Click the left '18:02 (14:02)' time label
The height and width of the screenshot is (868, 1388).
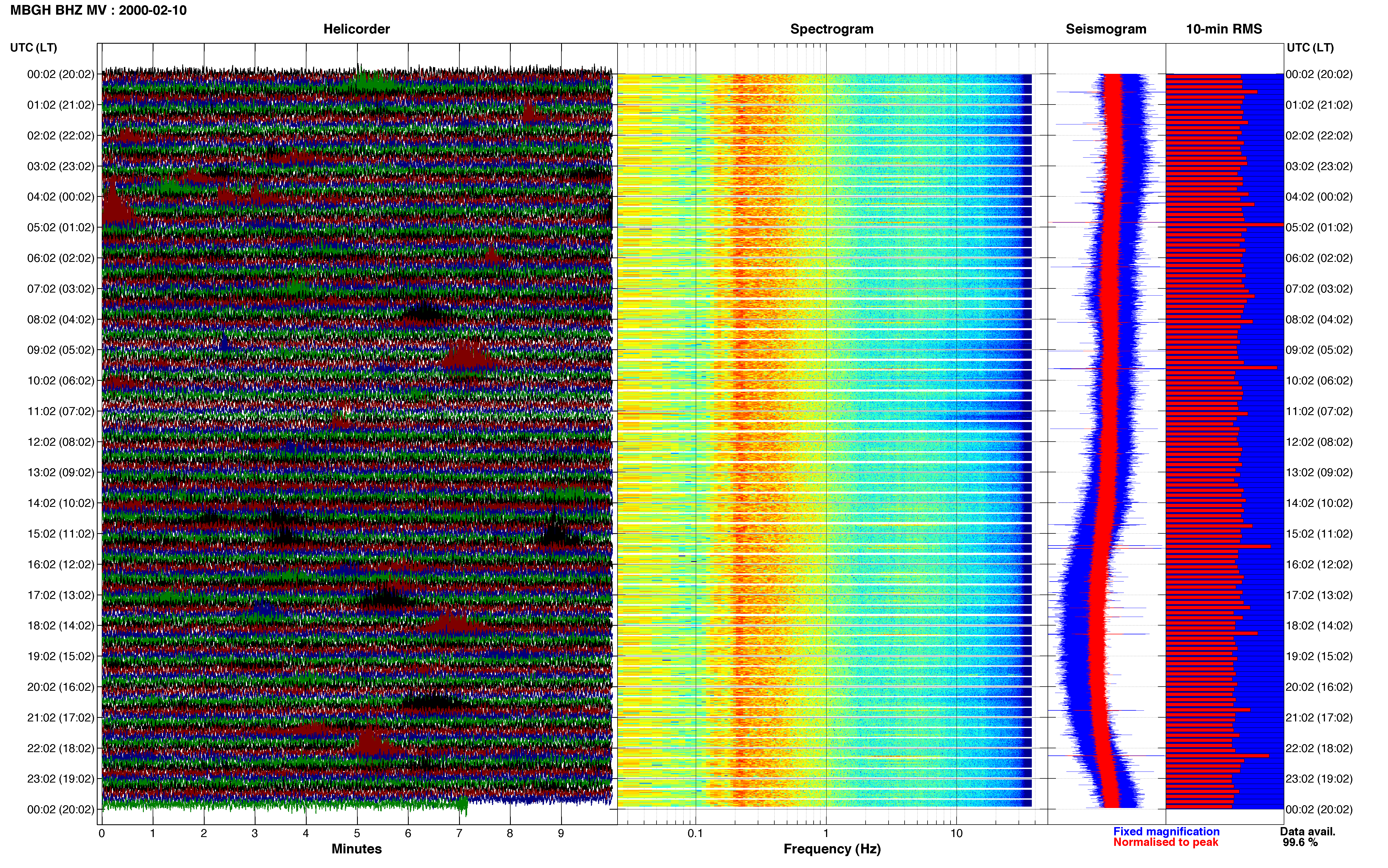61,626
